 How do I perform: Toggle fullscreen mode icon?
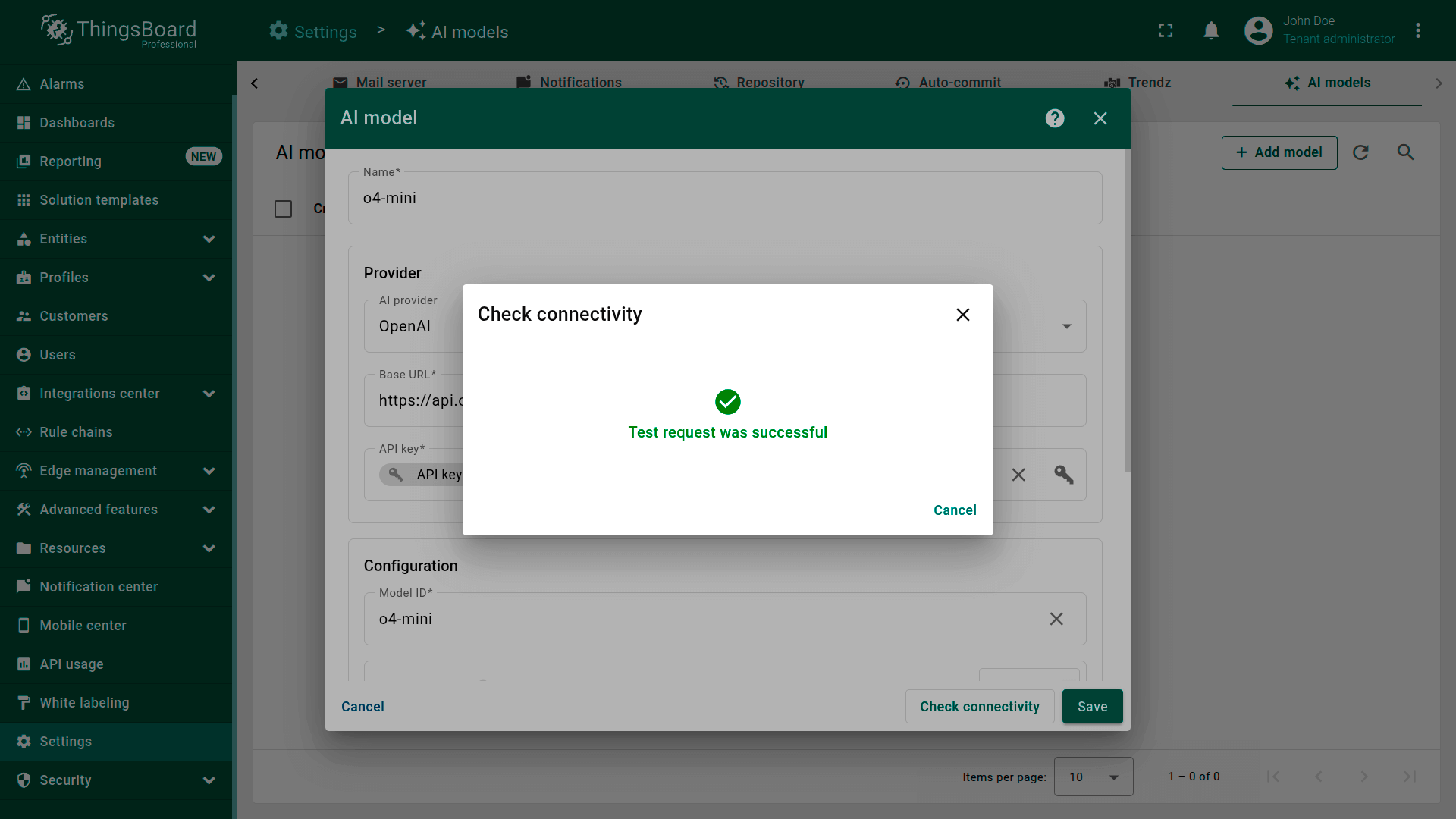(1166, 31)
